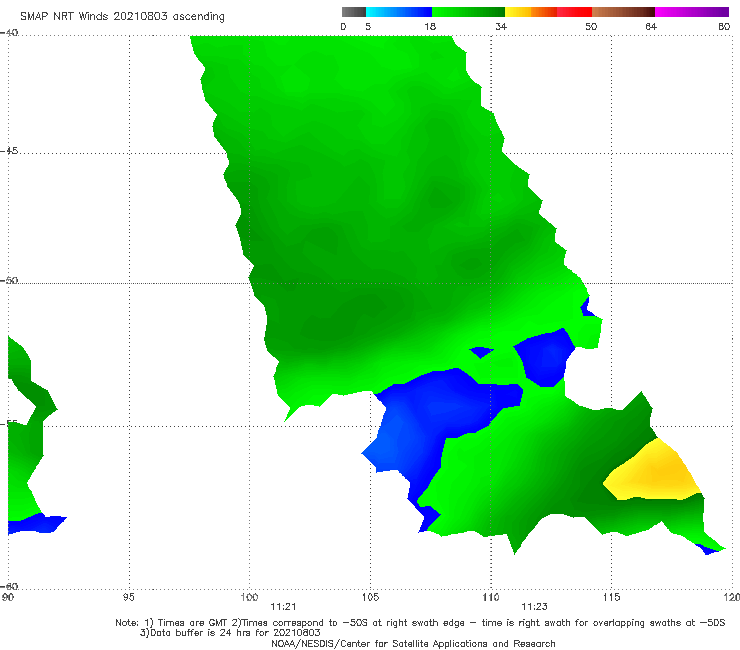Click the yellow-orange segment of color bar
This screenshot has height=650, width=740.
pos(531,12)
